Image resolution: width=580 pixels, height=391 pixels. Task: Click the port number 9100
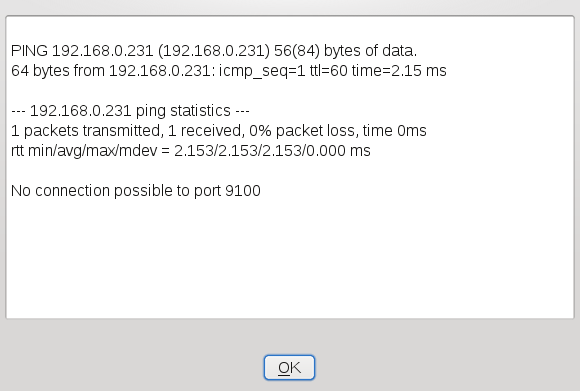pos(243,191)
